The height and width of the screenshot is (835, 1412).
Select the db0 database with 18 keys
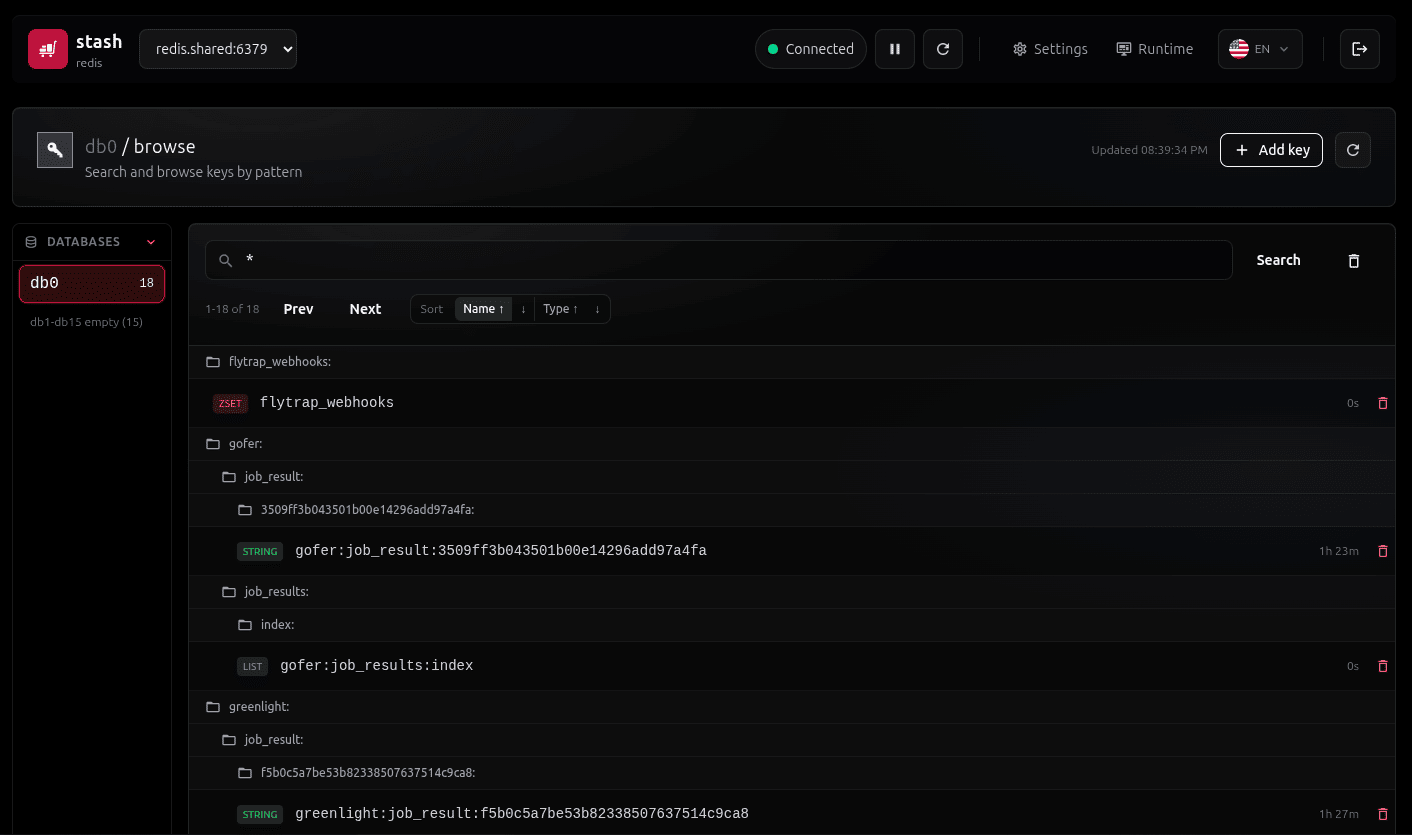coord(92,283)
